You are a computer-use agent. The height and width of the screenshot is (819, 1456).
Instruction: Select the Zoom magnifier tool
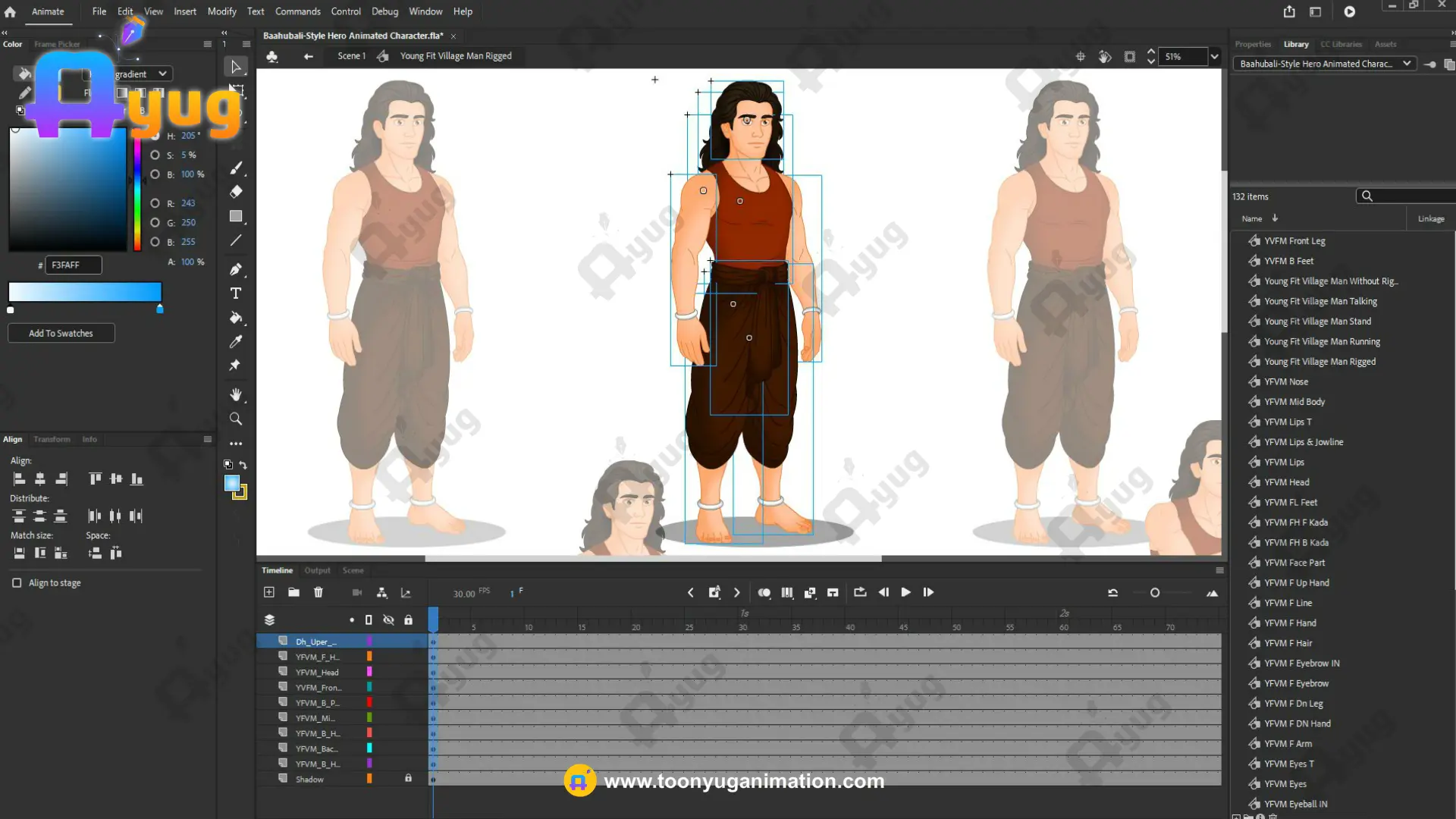point(236,419)
